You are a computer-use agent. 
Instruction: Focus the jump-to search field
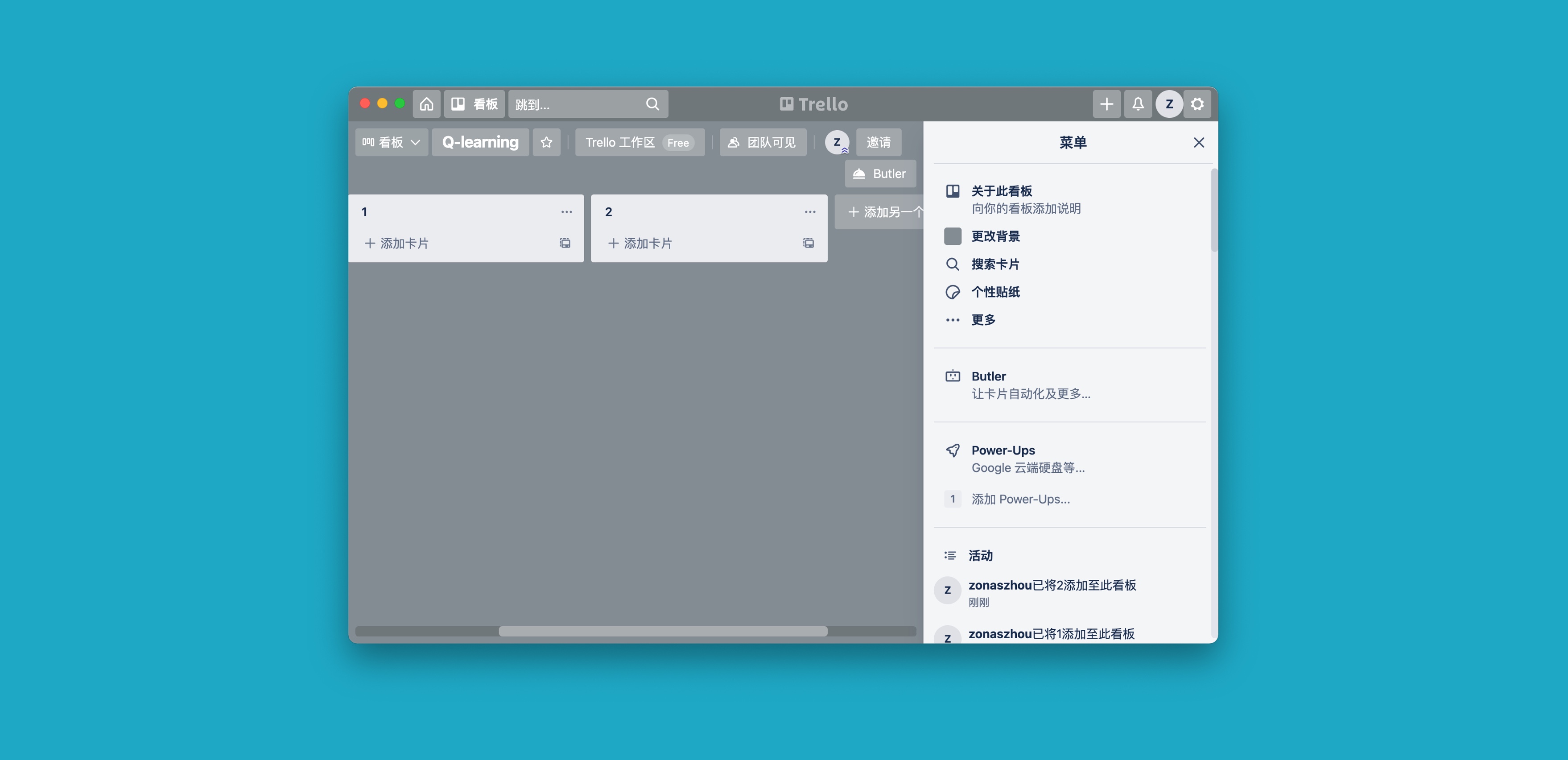588,104
